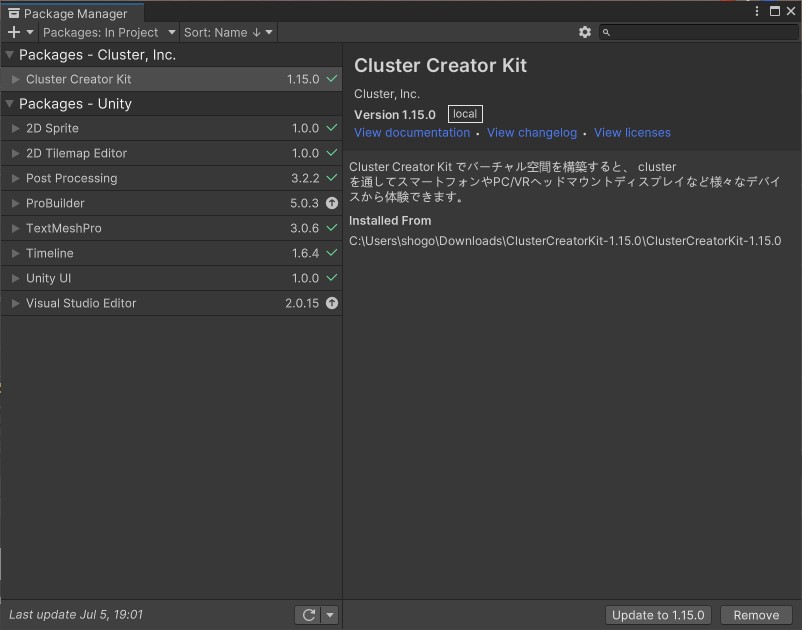Collapse the Packages - Unity group
Viewport: 802px width, 630px height.
[10, 104]
